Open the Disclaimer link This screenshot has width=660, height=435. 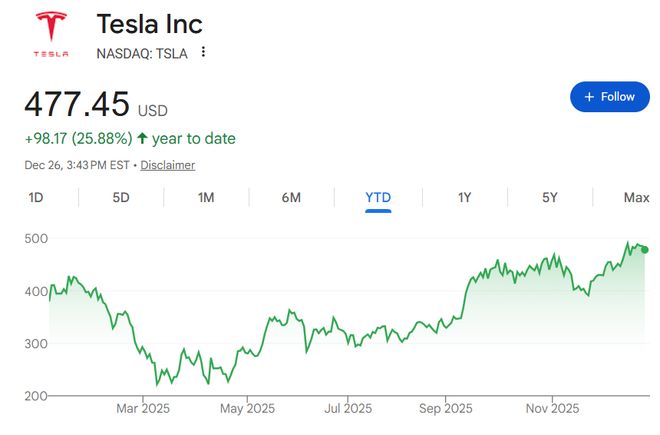click(168, 165)
